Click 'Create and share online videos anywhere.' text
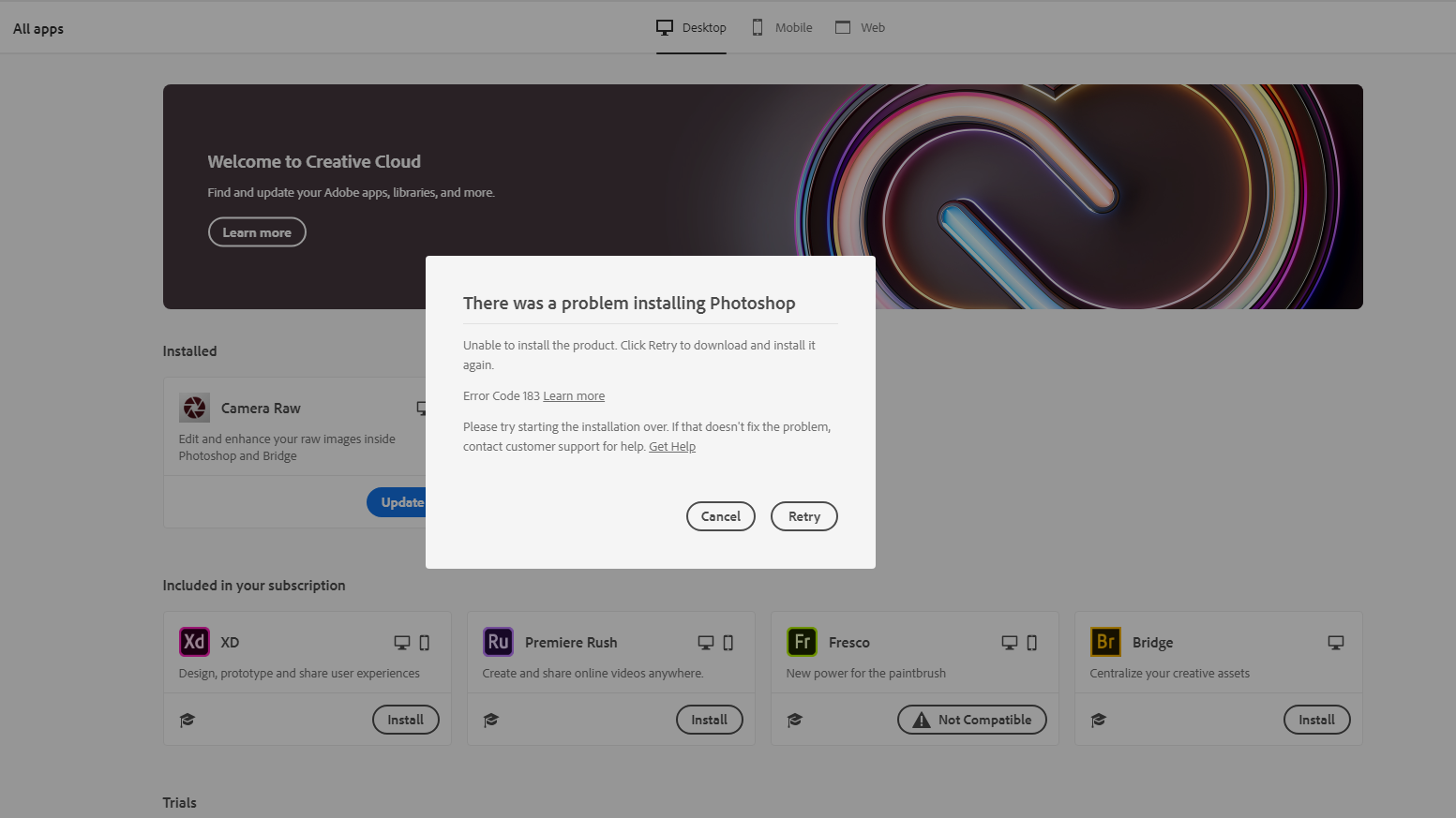 pos(593,674)
